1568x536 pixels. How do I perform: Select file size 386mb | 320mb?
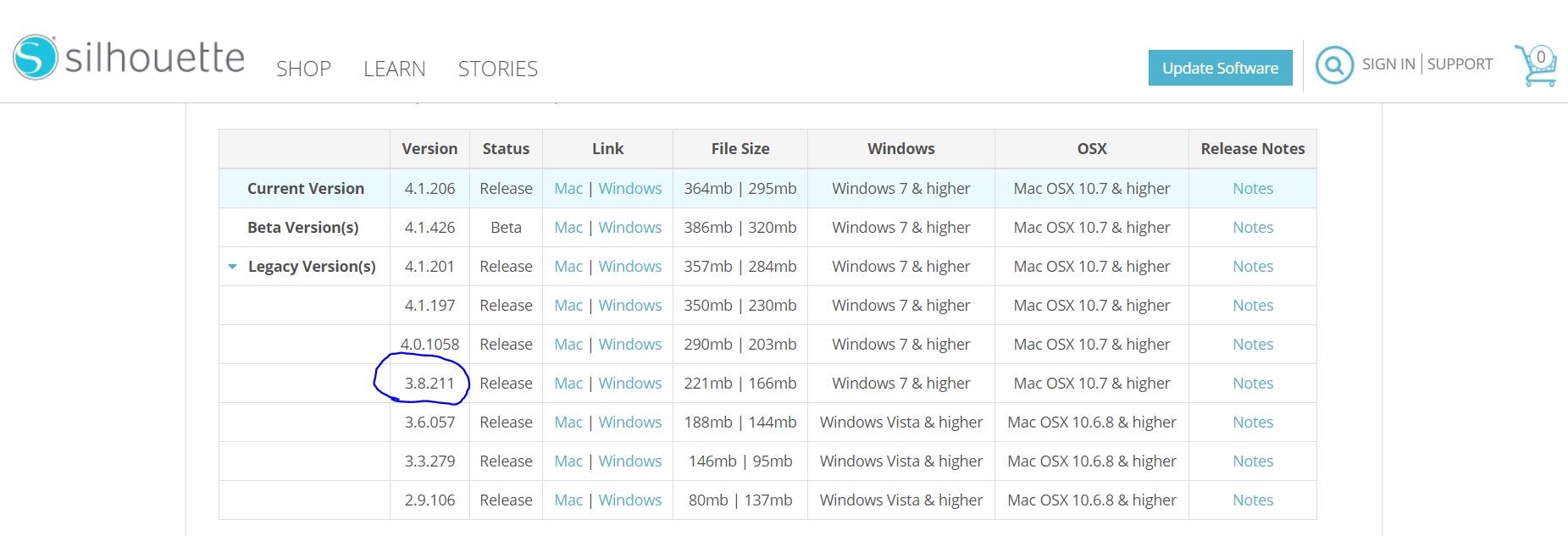click(x=740, y=228)
